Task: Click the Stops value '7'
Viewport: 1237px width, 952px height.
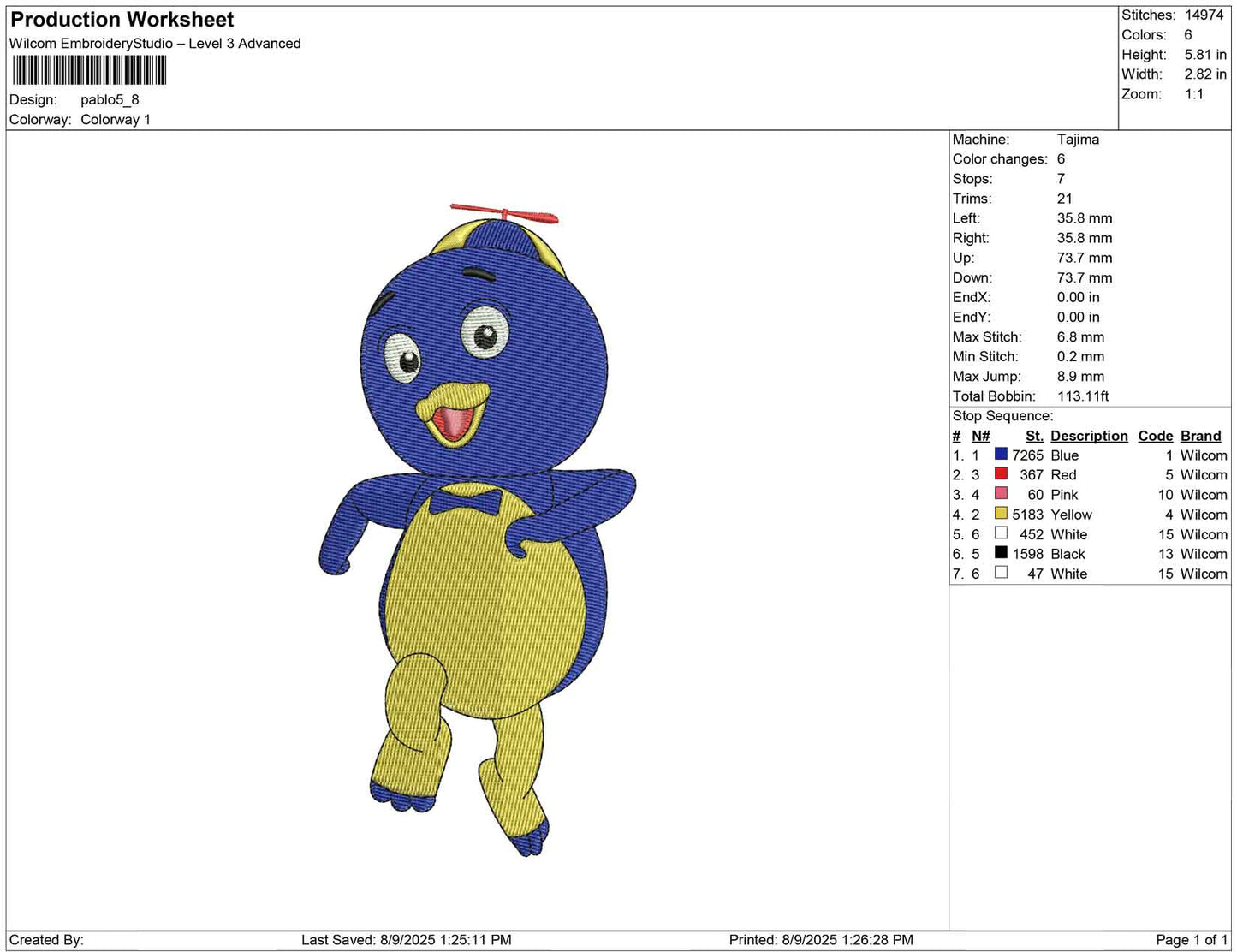Action: click(x=1061, y=179)
